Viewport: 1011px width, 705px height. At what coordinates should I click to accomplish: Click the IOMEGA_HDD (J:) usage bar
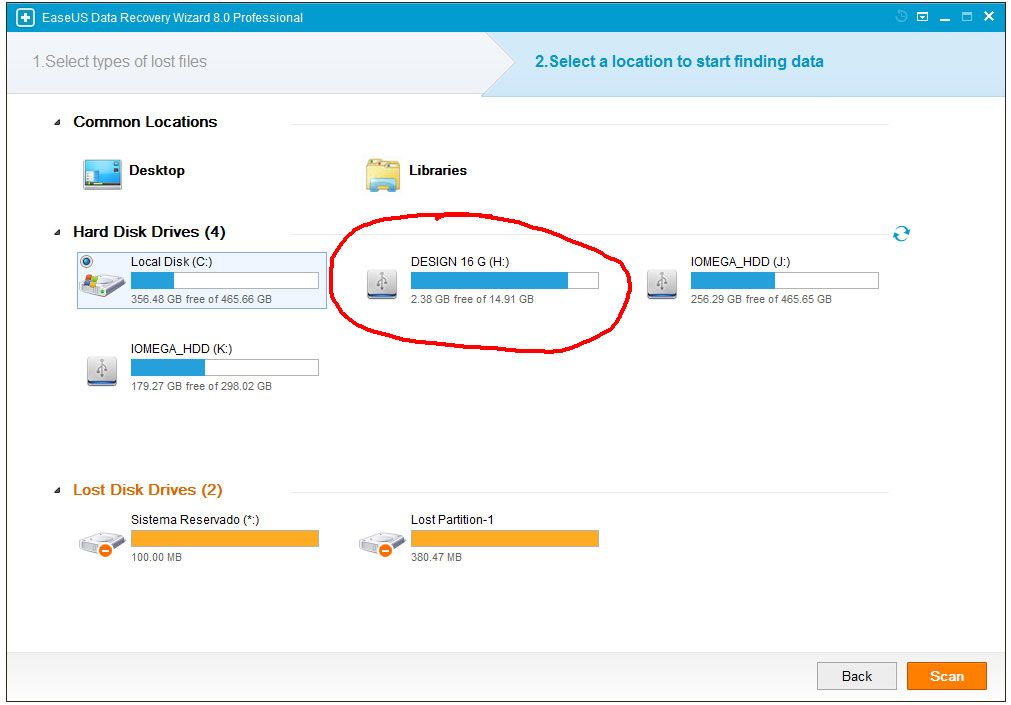pyautogui.click(x=784, y=281)
